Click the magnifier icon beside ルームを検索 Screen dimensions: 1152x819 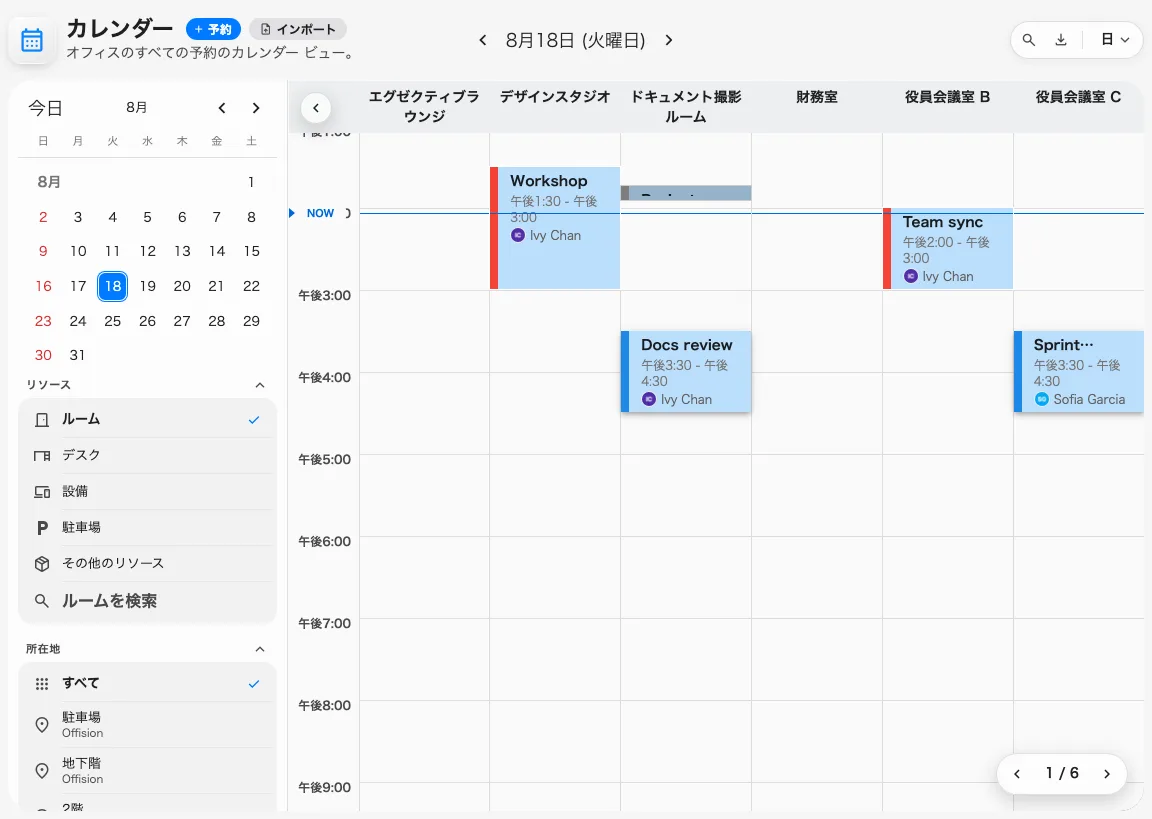pos(42,601)
